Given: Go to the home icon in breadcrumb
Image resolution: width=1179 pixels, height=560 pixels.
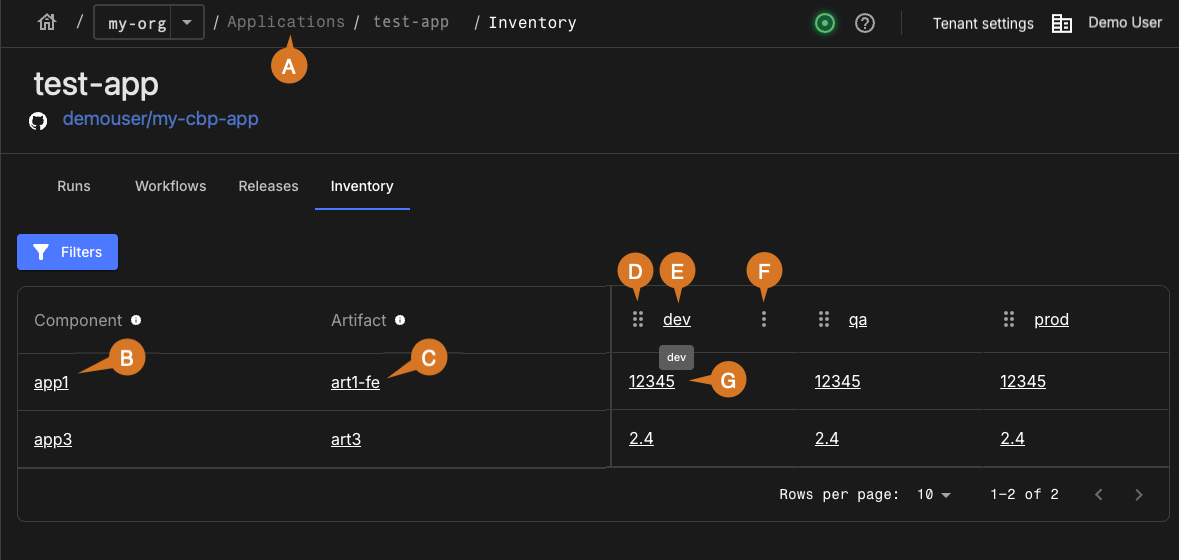Looking at the screenshot, I should [47, 23].
